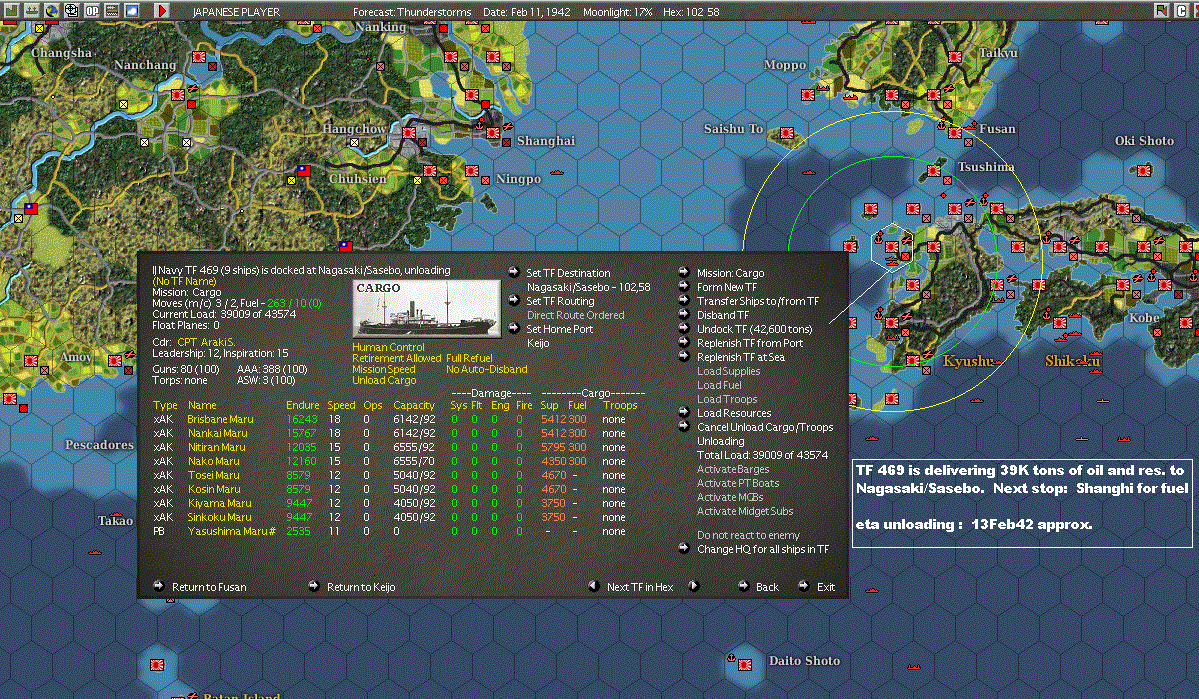Viewport: 1199px width, 699px height.
Task: Select the Brisbane Maru ship name
Action: [x=218, y=420]
